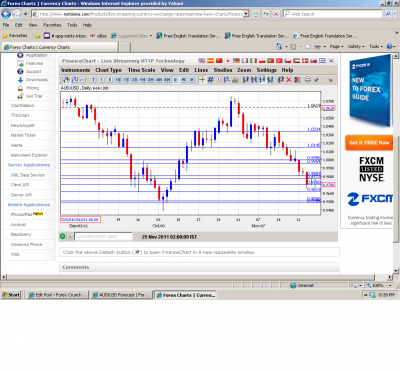Select the 30-minute time scale button
400x371 pixels.
[134, 80]
